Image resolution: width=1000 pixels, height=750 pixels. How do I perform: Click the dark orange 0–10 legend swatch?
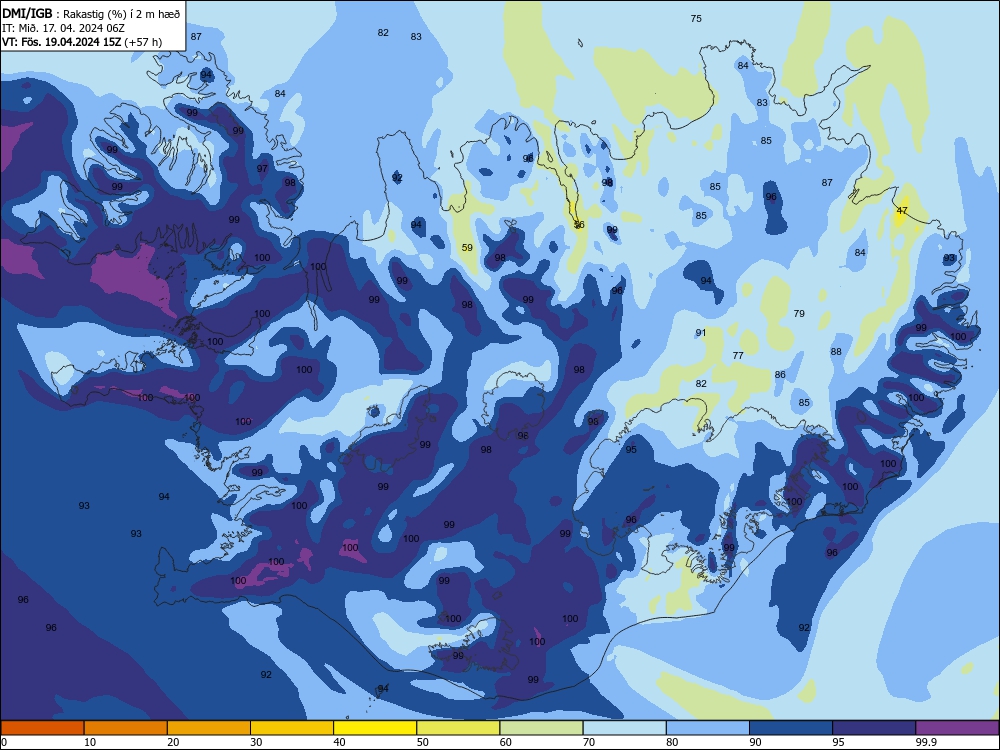point(42,728)
